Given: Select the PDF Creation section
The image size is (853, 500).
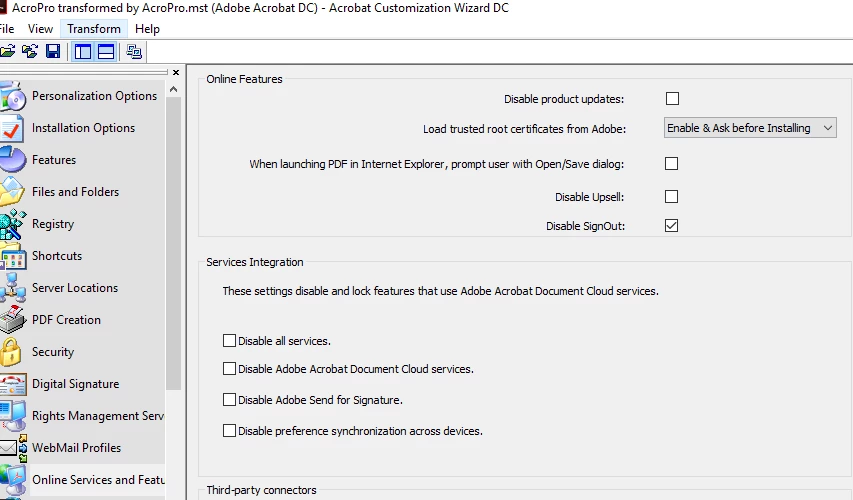Looking at the screenshot, I should point(66,320).
